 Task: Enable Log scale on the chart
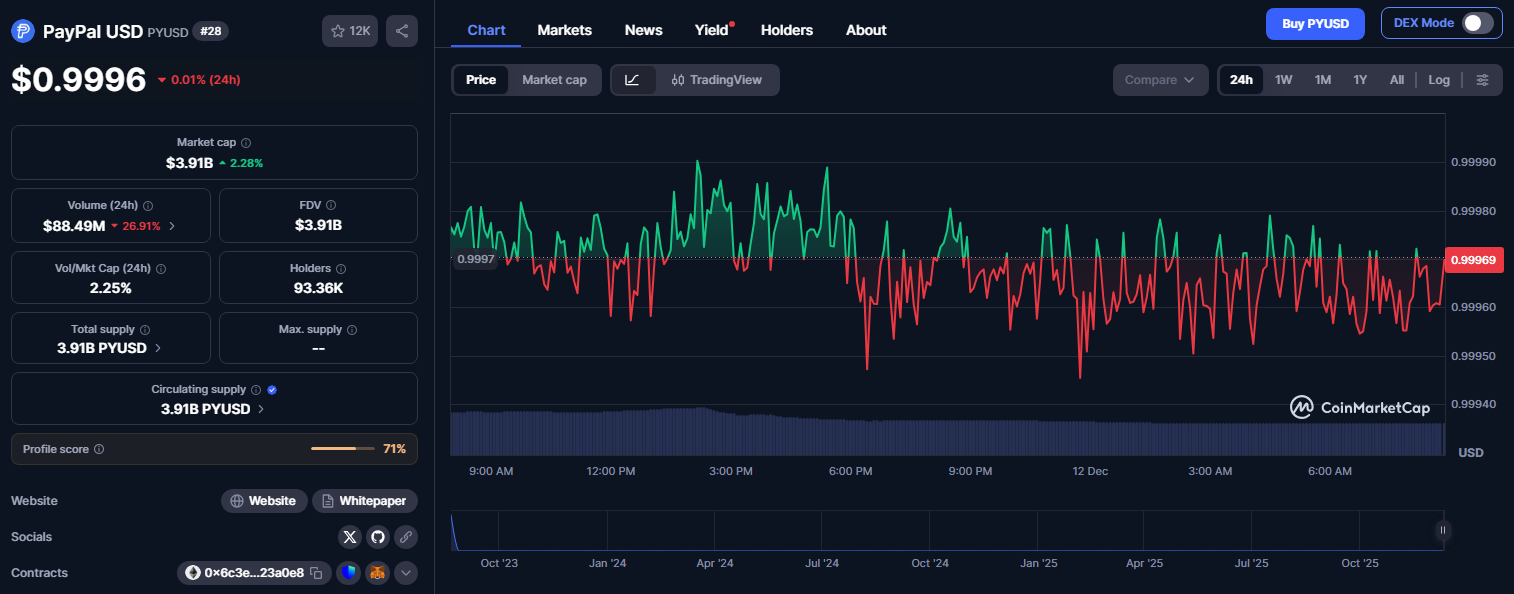click(1438, 80)
